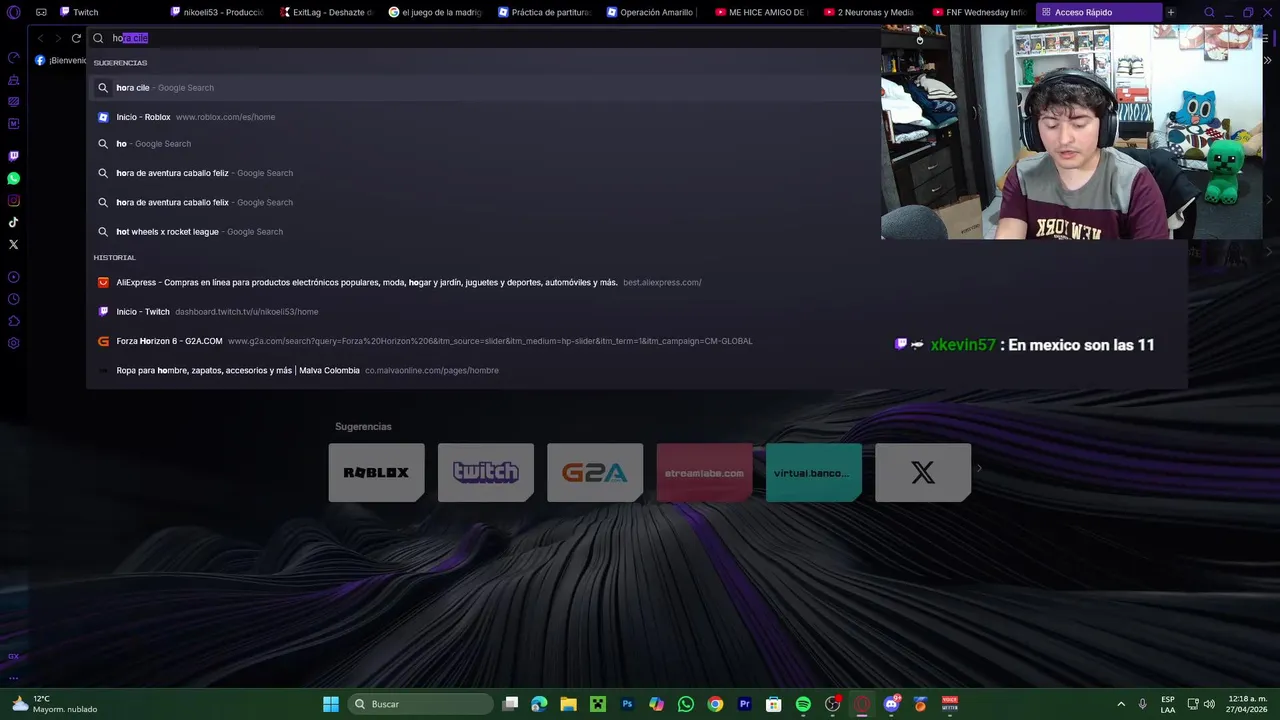This screenshot has height=720, width=1280.
Task: Switch to the nikoeli53 Twitch tab
Action: point(216,12)
